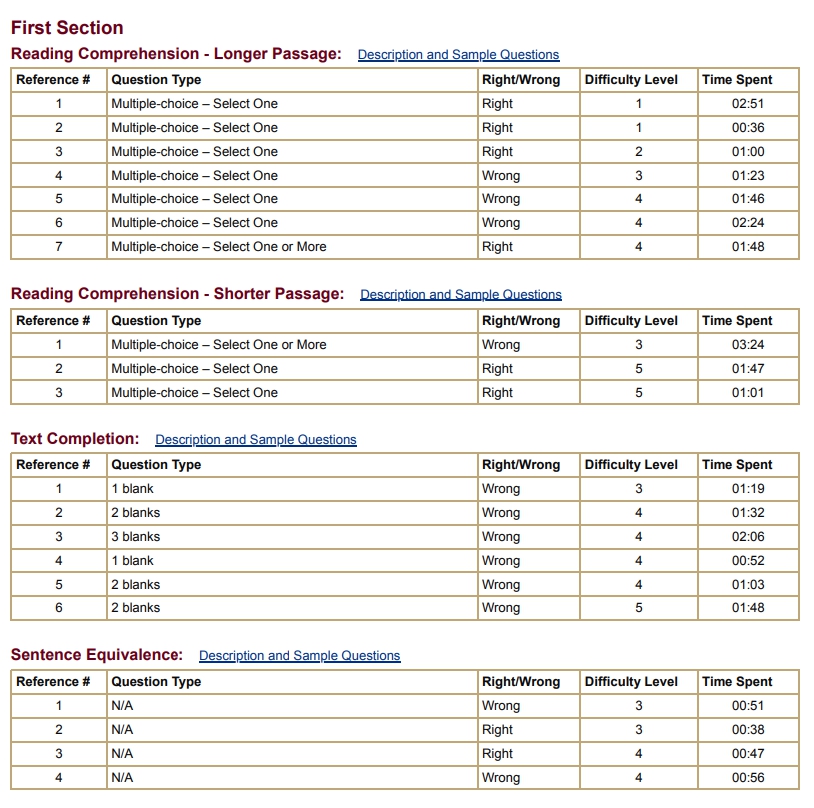Viewport: 814px width, 808px height.
Task: Click the Sentence Equivalence section heading
Action: [97, 655]
